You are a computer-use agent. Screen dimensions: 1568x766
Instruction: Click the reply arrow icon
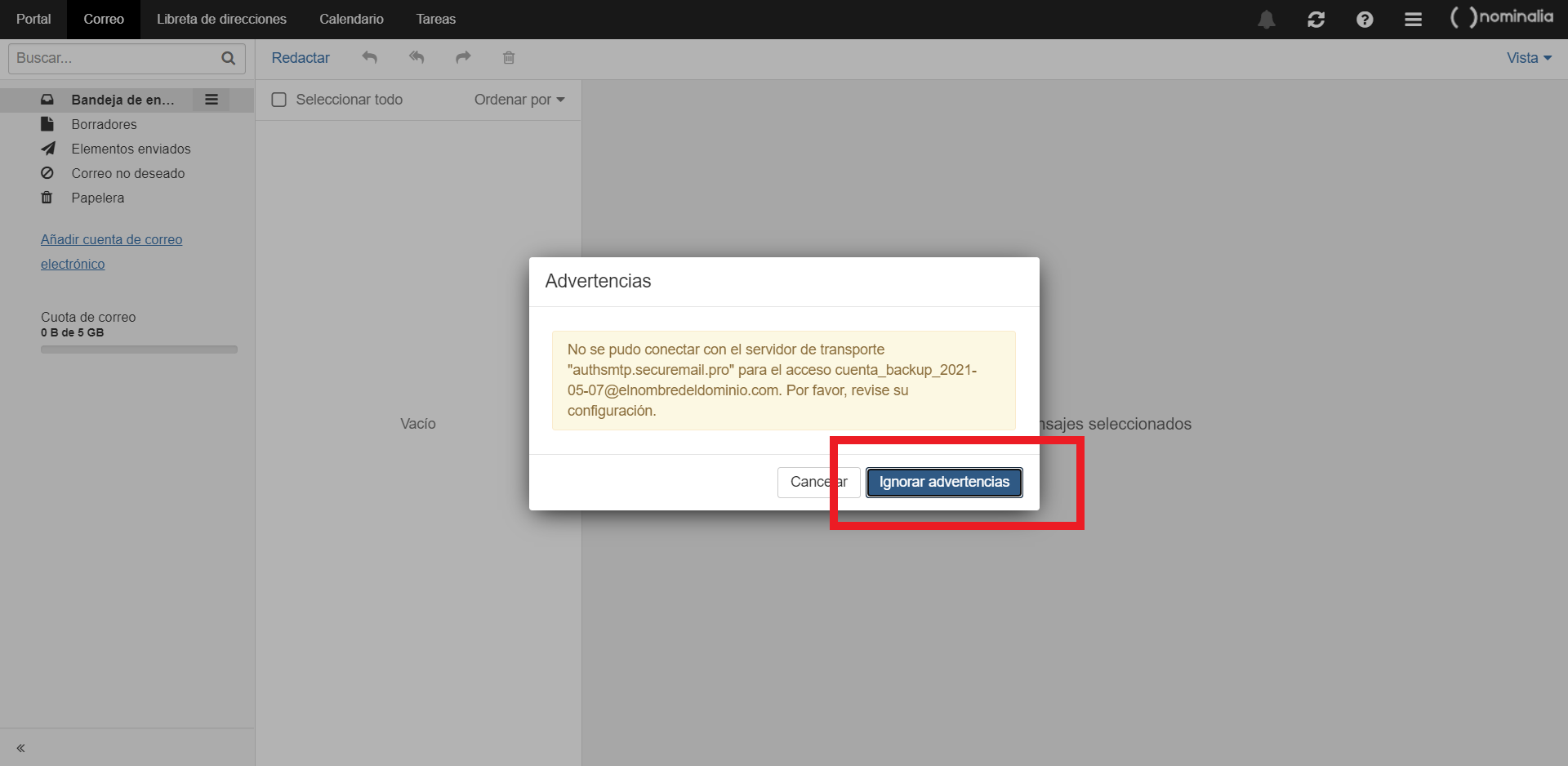370,57
